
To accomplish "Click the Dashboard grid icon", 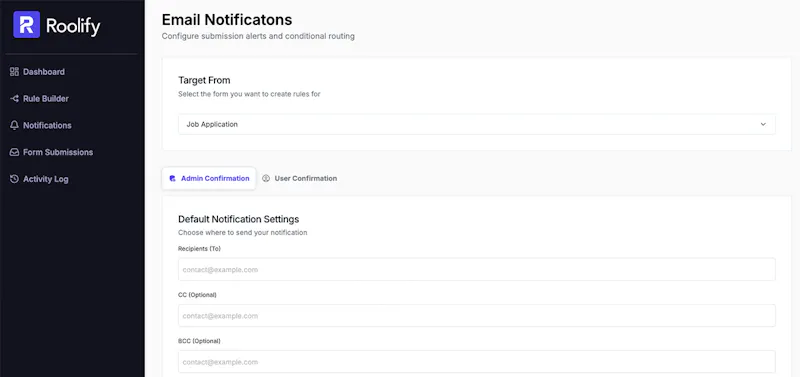I will (14, 72).
